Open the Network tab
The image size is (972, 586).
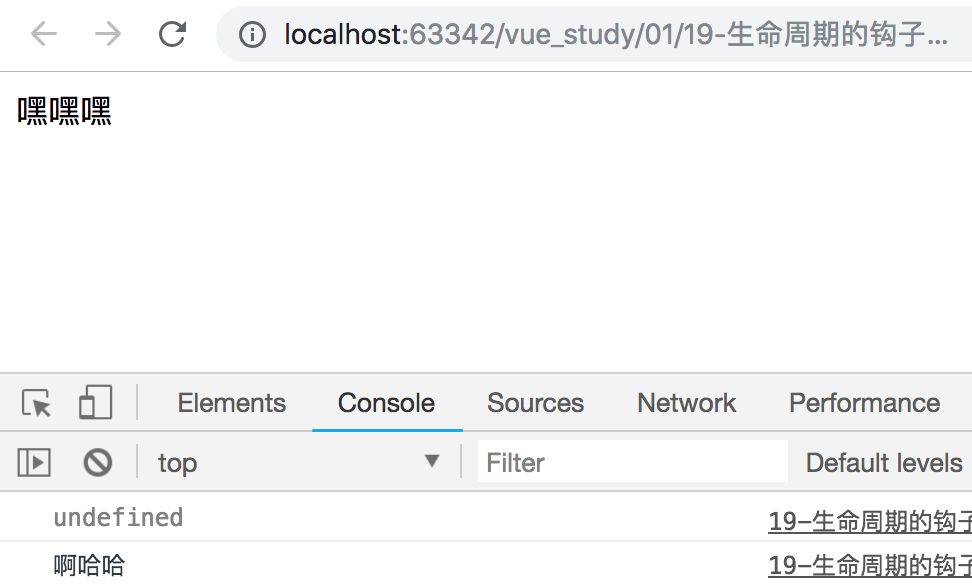click(x=686, y=403)
